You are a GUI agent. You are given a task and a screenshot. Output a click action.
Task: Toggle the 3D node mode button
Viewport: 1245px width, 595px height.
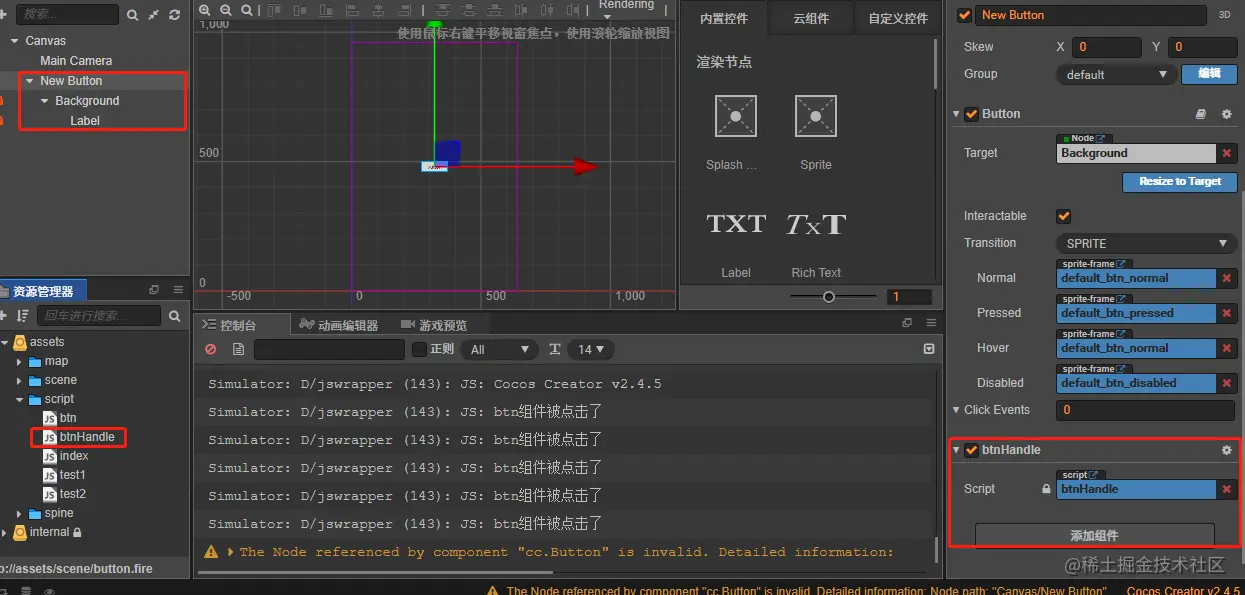tap(1225, 15)
